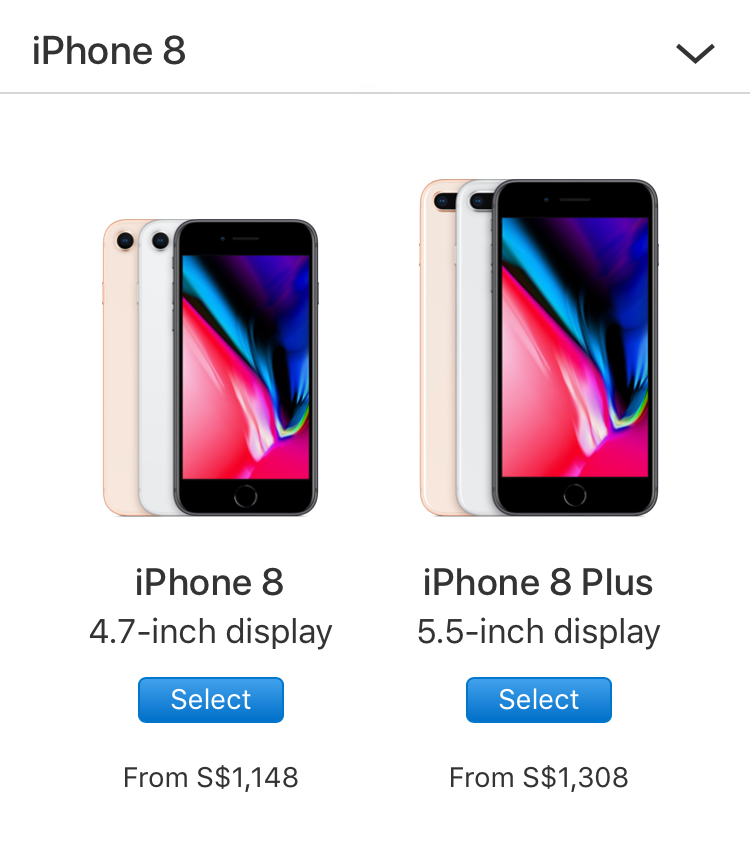
Task: Open the space gray iPhone 8 front image
Action: (x=246, y=367)
